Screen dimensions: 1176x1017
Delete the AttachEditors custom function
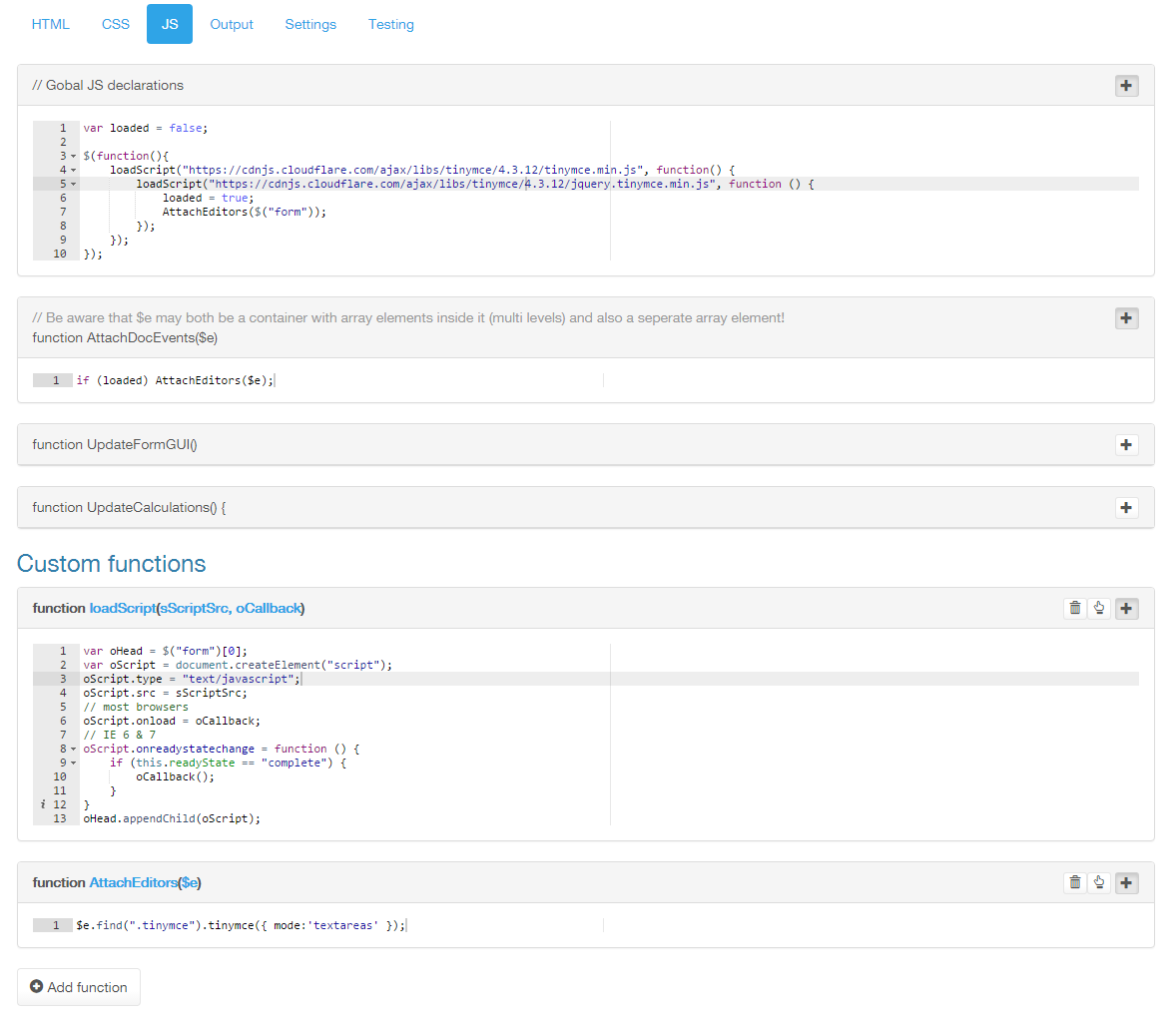click(1075, 882)
